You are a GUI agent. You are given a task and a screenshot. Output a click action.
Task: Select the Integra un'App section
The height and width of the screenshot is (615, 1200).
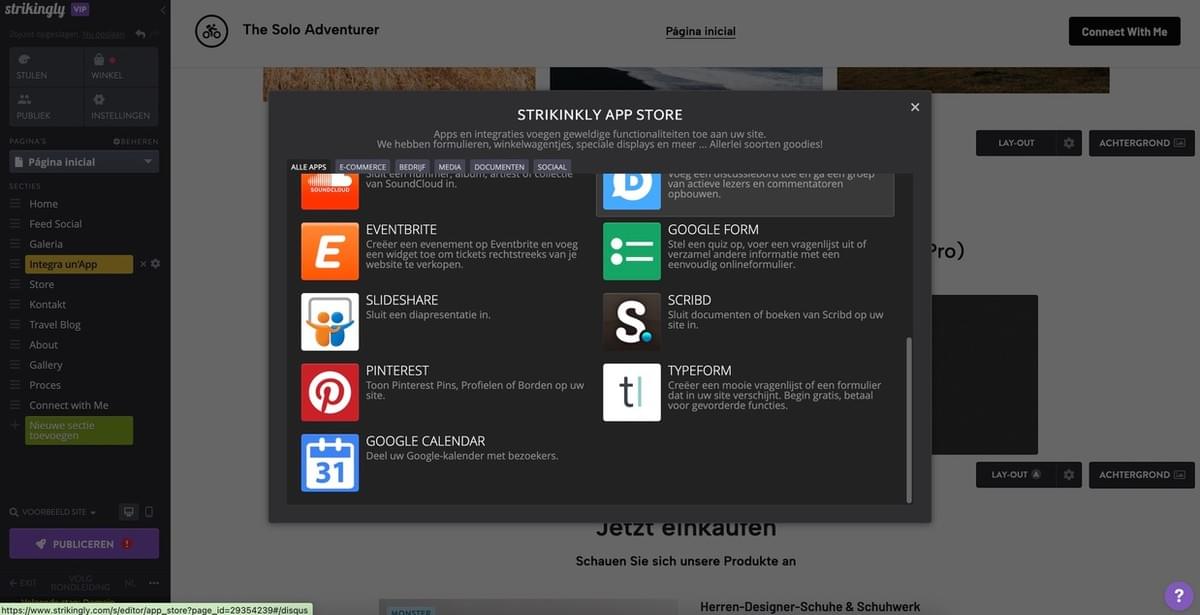click(x=79, y=264)
